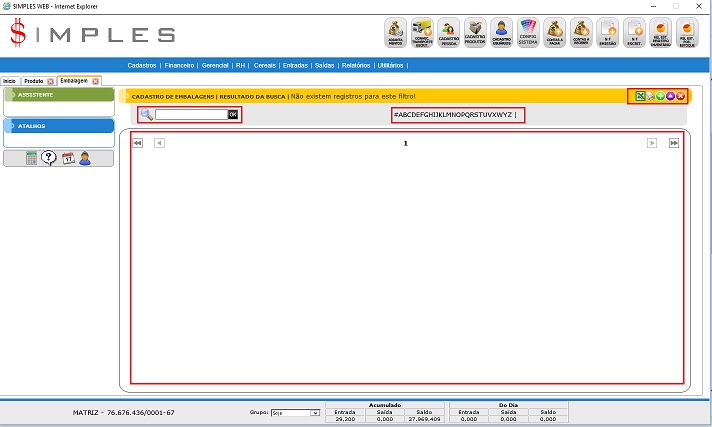Screen dimensions: 712x427
Task: Open Config Sistema color fan icon
Action: [x=529, y=32]
